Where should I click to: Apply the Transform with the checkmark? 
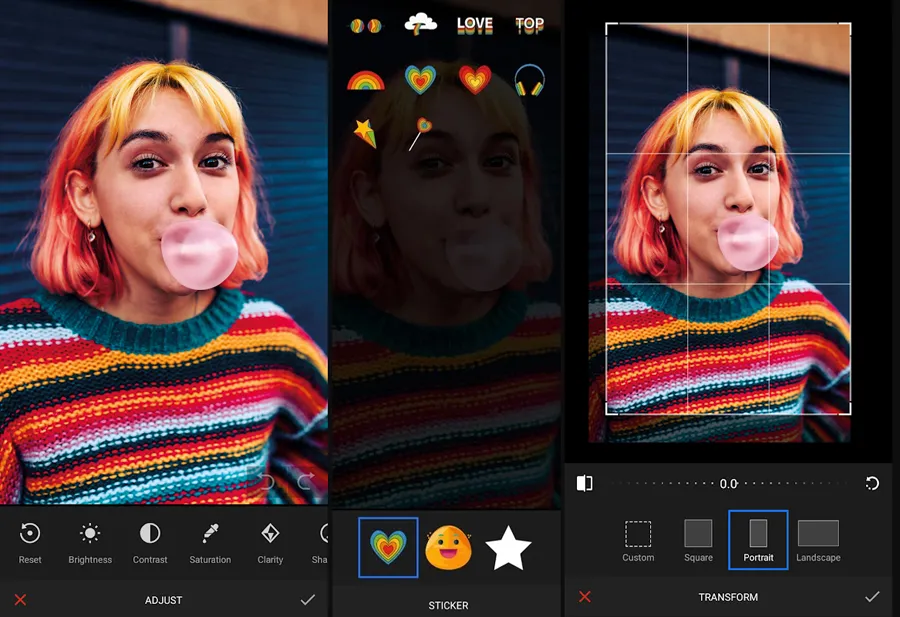(x=872, y=596)
